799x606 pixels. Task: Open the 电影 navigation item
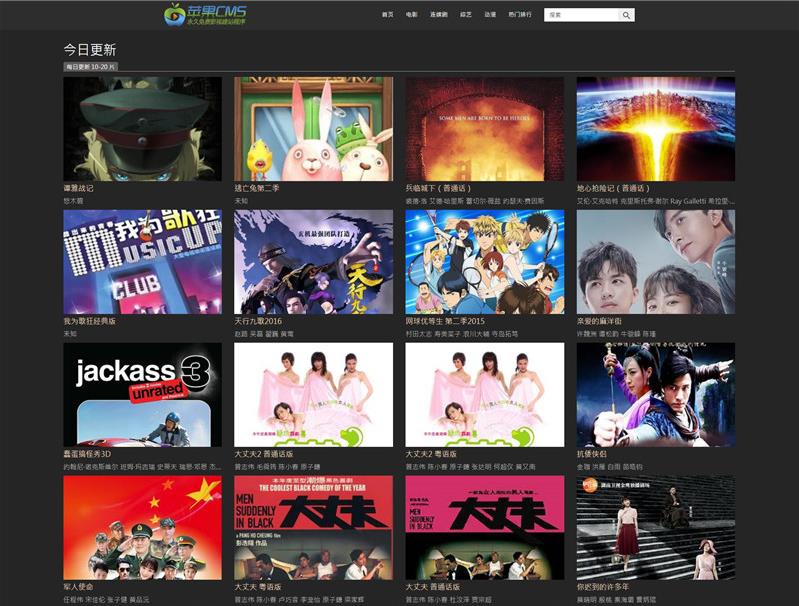click(412, 15)
